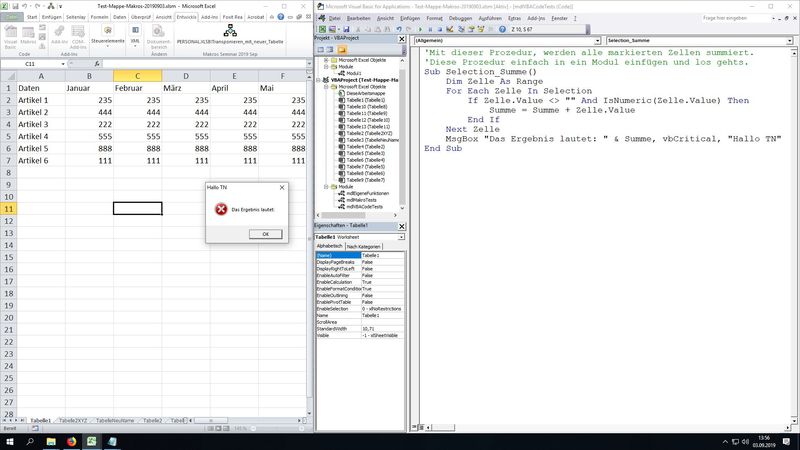Run the macro with the green play icon
800x450 pixels.
point(420,29)
